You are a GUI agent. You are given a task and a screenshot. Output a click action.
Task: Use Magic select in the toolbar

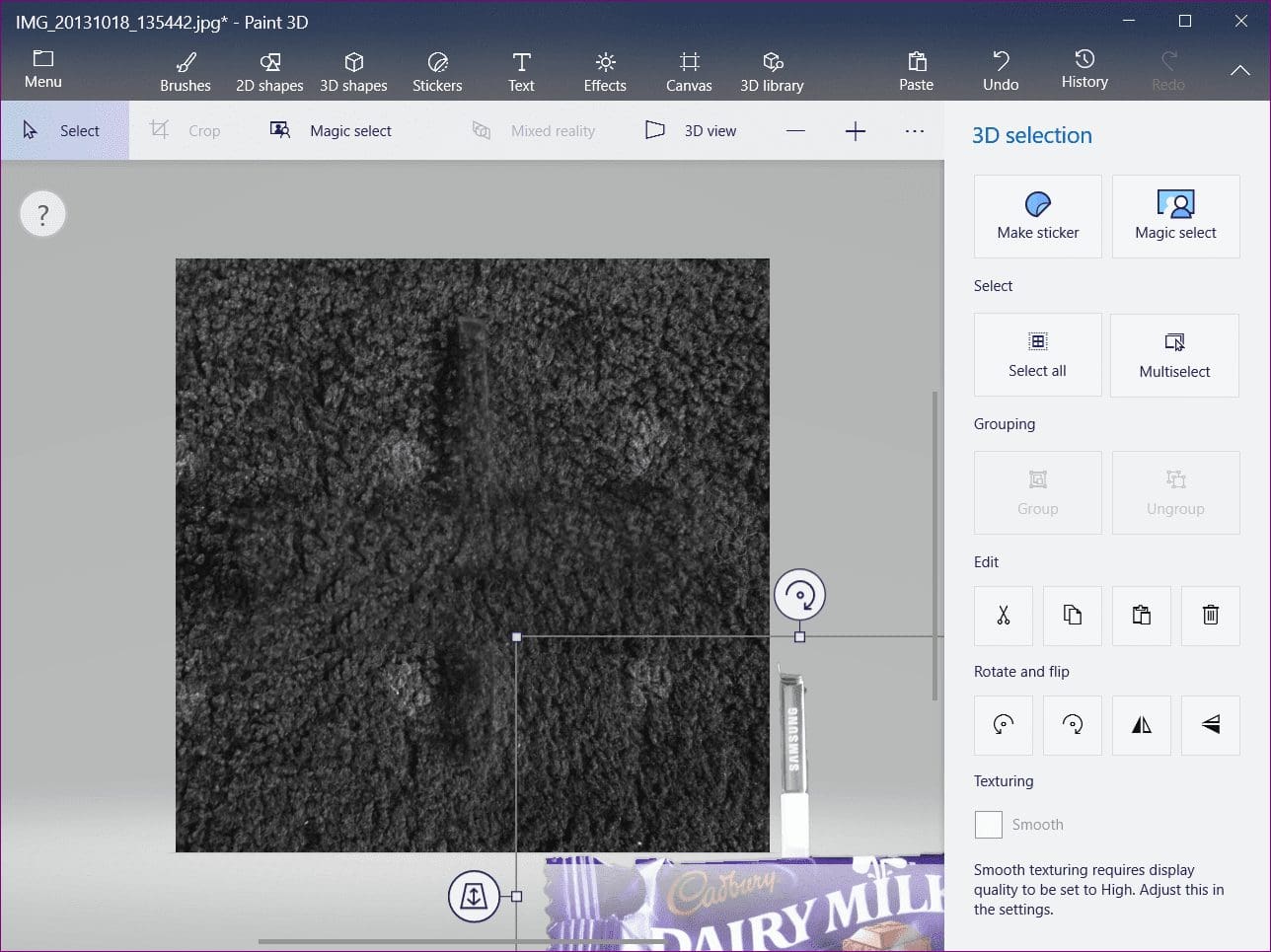331,130
